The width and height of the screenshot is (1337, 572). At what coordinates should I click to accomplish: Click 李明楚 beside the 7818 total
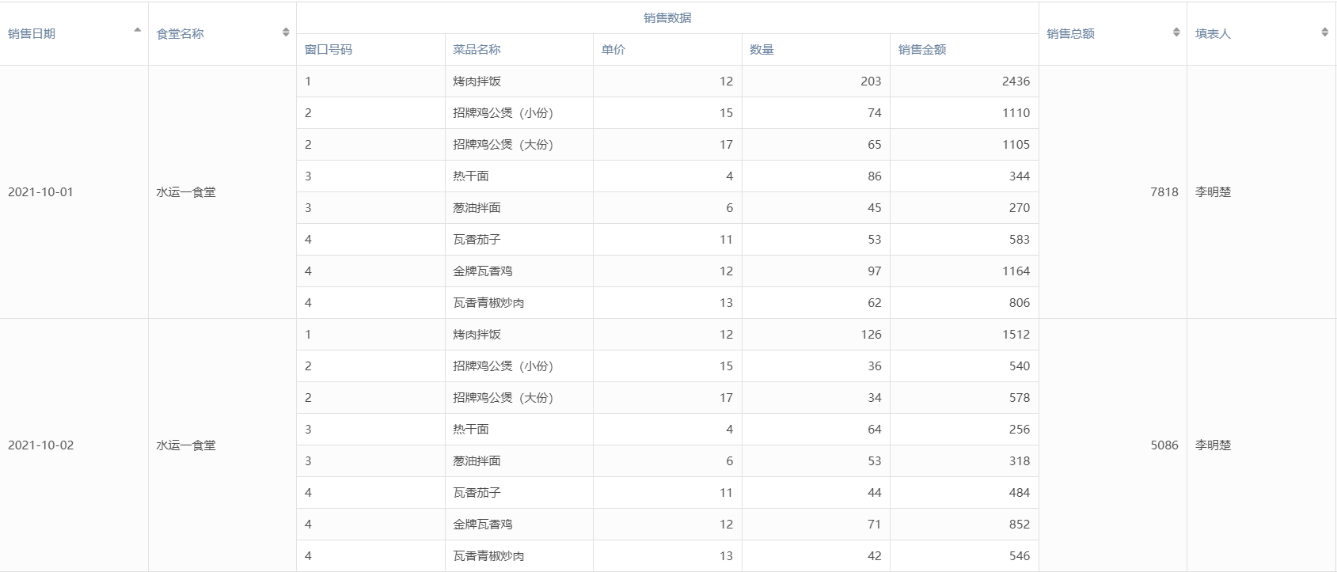(1213, 192)
